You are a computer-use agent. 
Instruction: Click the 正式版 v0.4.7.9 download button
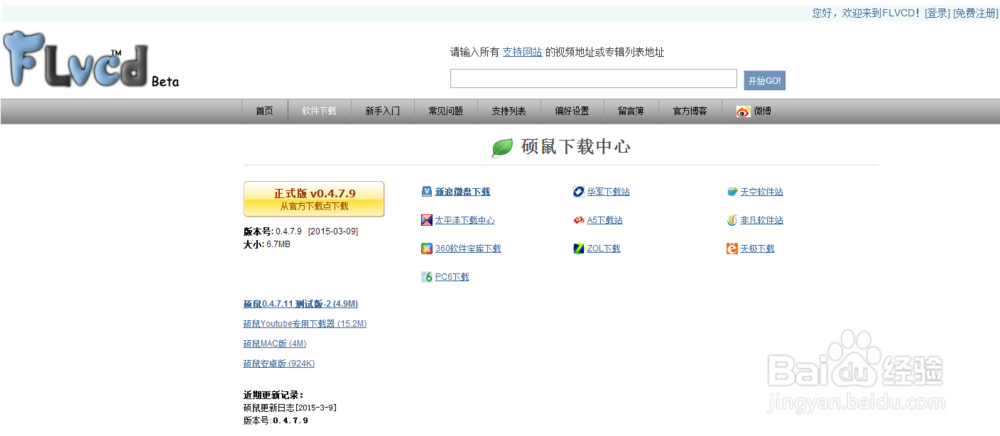coord(314,199)
